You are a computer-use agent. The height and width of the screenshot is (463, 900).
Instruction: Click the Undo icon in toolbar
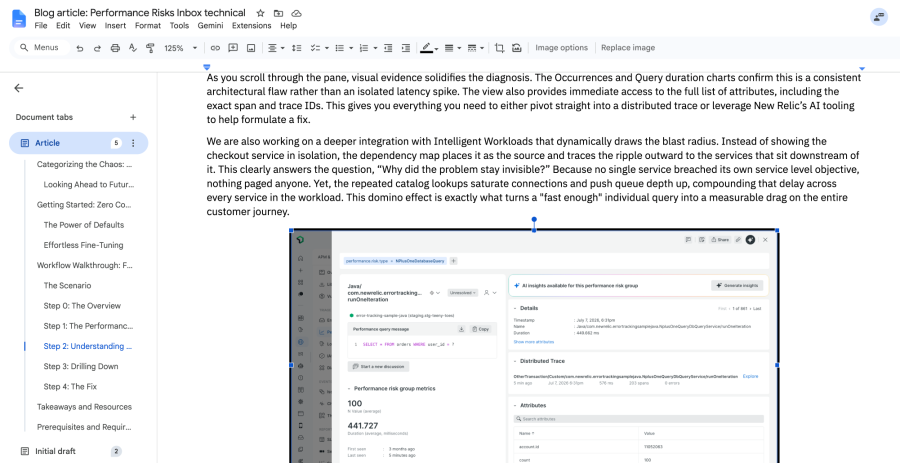80,48
